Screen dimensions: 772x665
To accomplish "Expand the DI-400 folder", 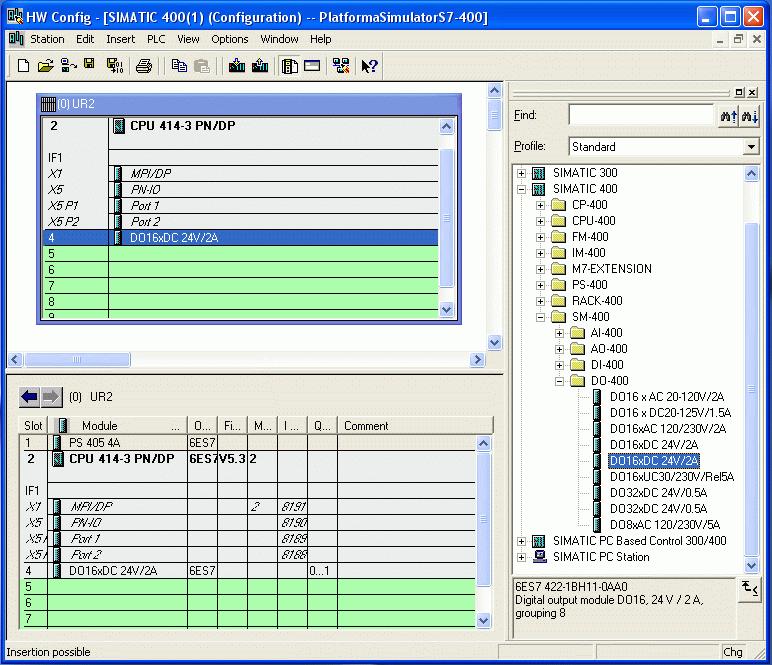I will [x=559, y=365].
